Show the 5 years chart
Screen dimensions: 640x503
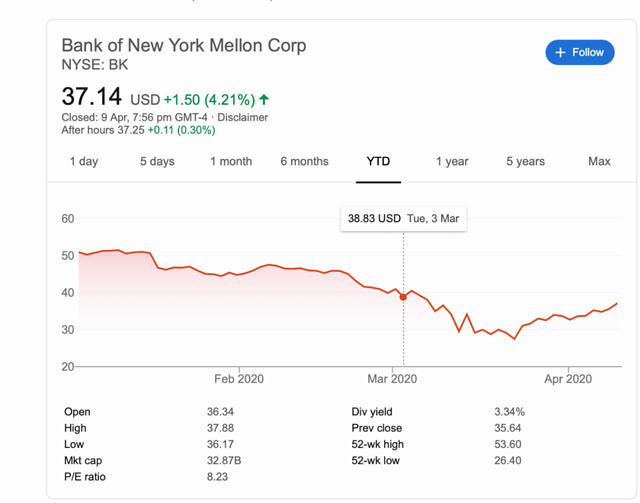click(x=525, y=161)
